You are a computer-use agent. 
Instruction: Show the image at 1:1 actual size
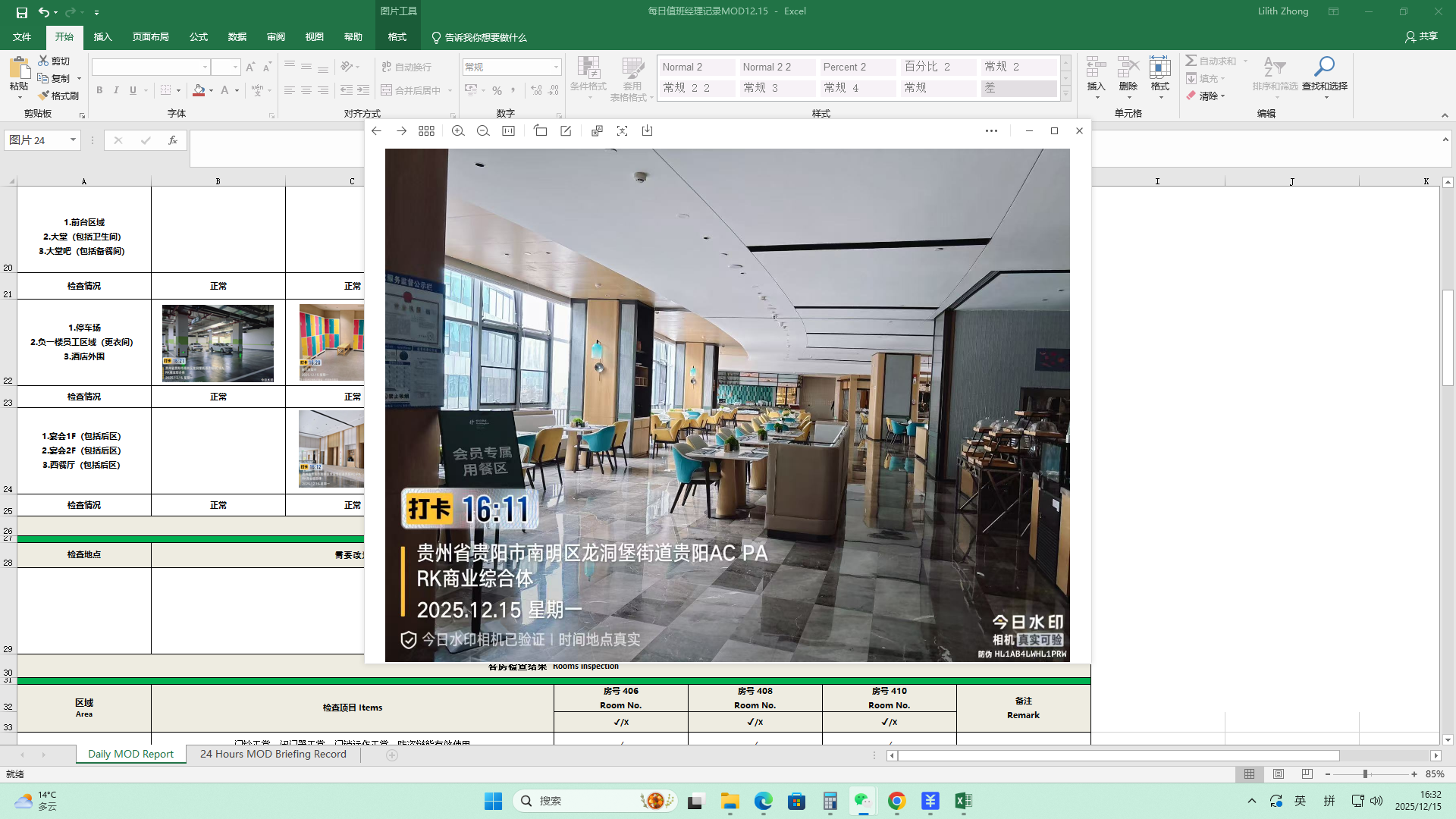click(x=509, y=131)
